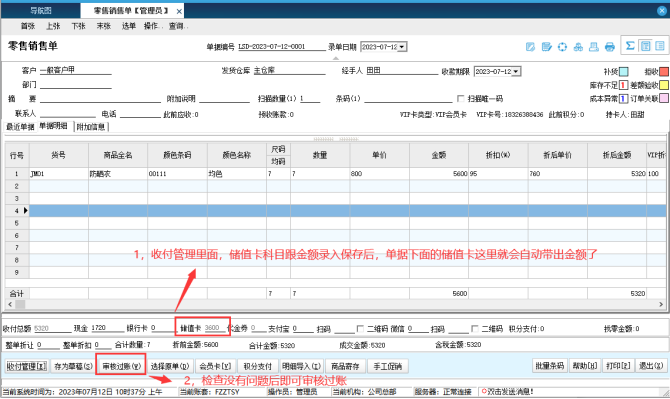Toggle the 二维码 checkbox after 支付宝 扫码
The width and height of the screenshot is (670, 399).
(x=360, y=329)
